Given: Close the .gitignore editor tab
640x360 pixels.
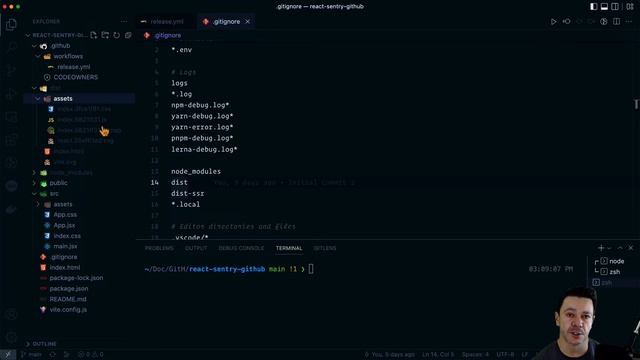Looking at the screenshot, I should tap(247, 21).
